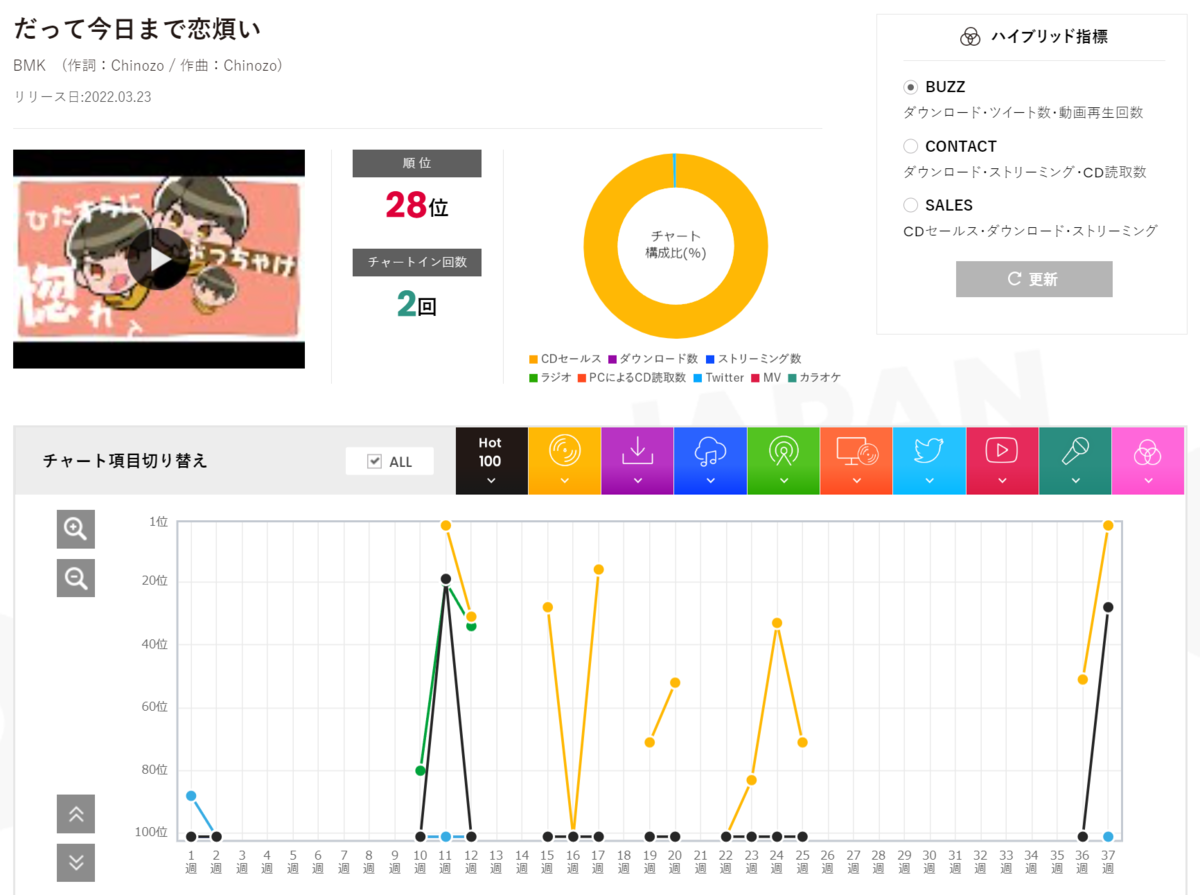Play the video thumbnail
The image size is (1200, 895).
160,259
